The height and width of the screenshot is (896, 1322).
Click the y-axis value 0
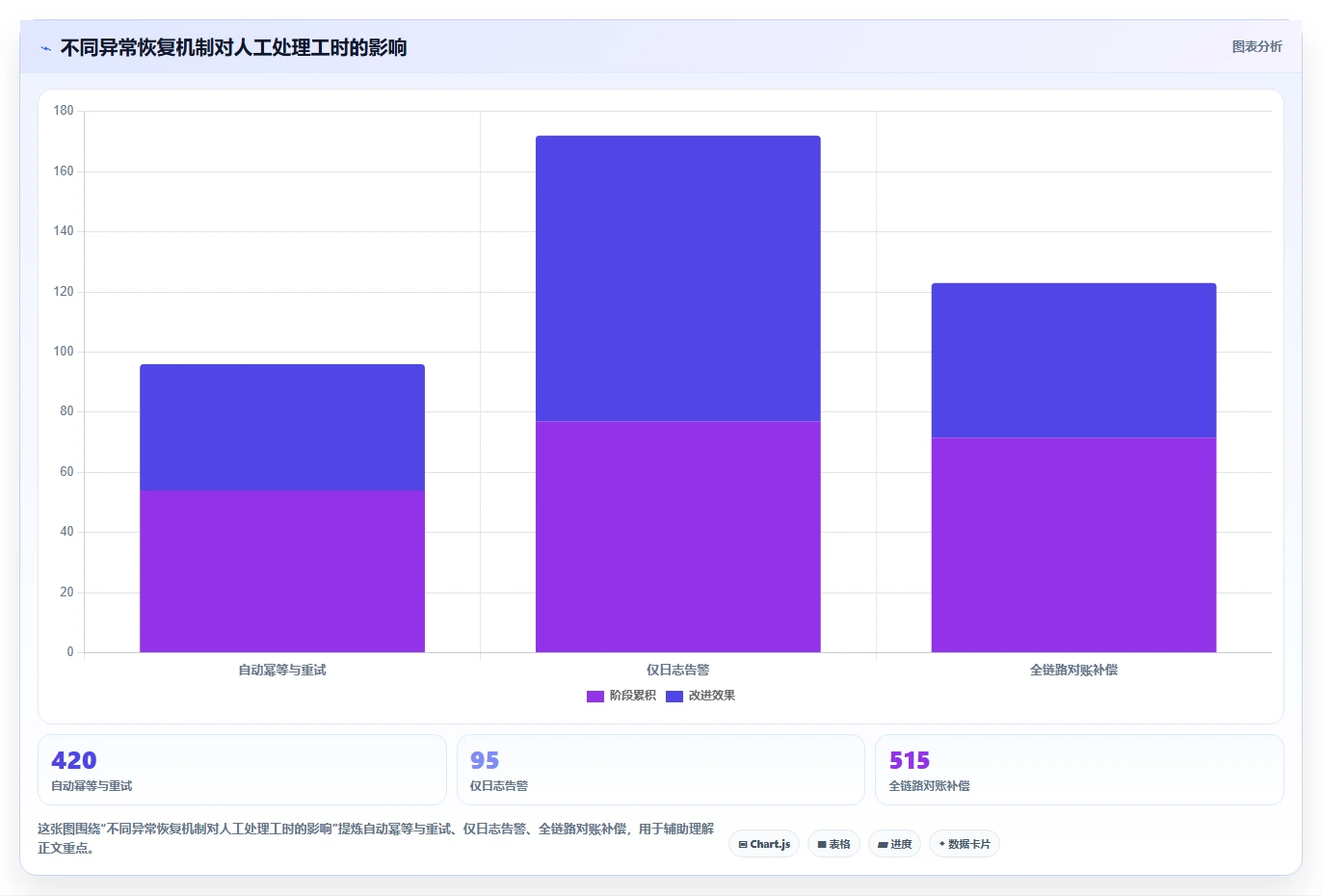tap(70, 652)
